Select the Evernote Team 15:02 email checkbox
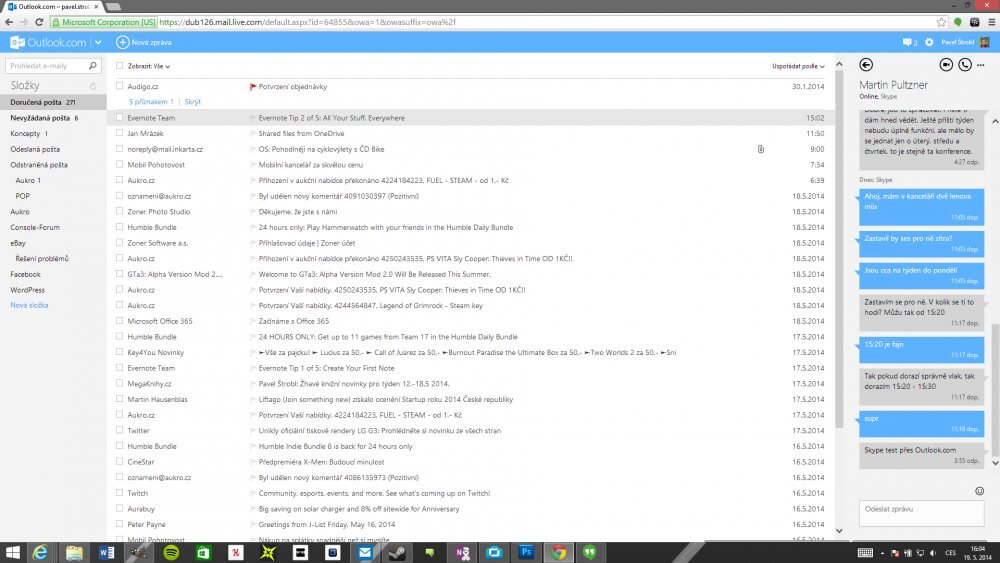Screen dimensions: 1000x563 click(119, 117)
